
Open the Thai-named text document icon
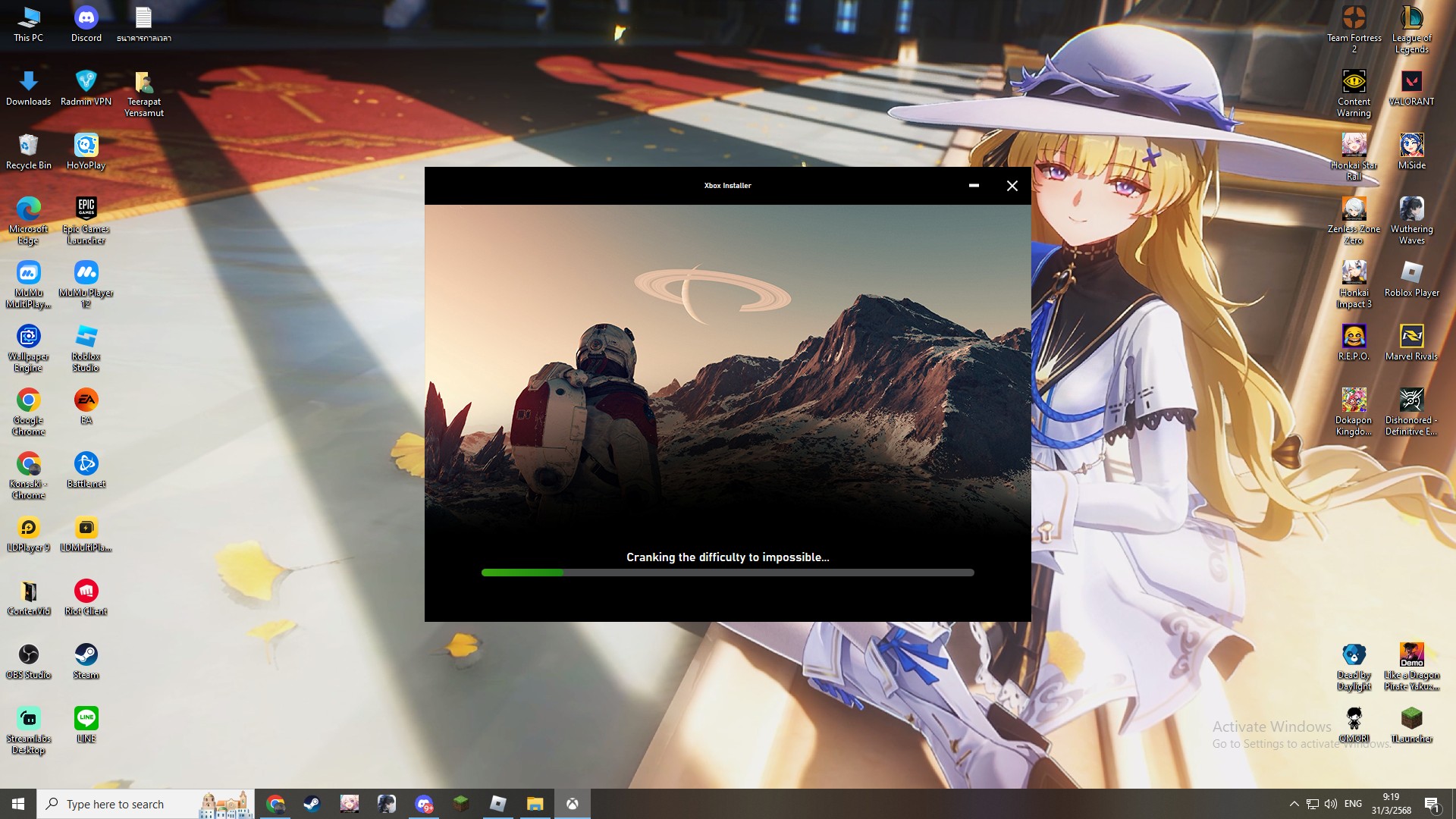143,24
